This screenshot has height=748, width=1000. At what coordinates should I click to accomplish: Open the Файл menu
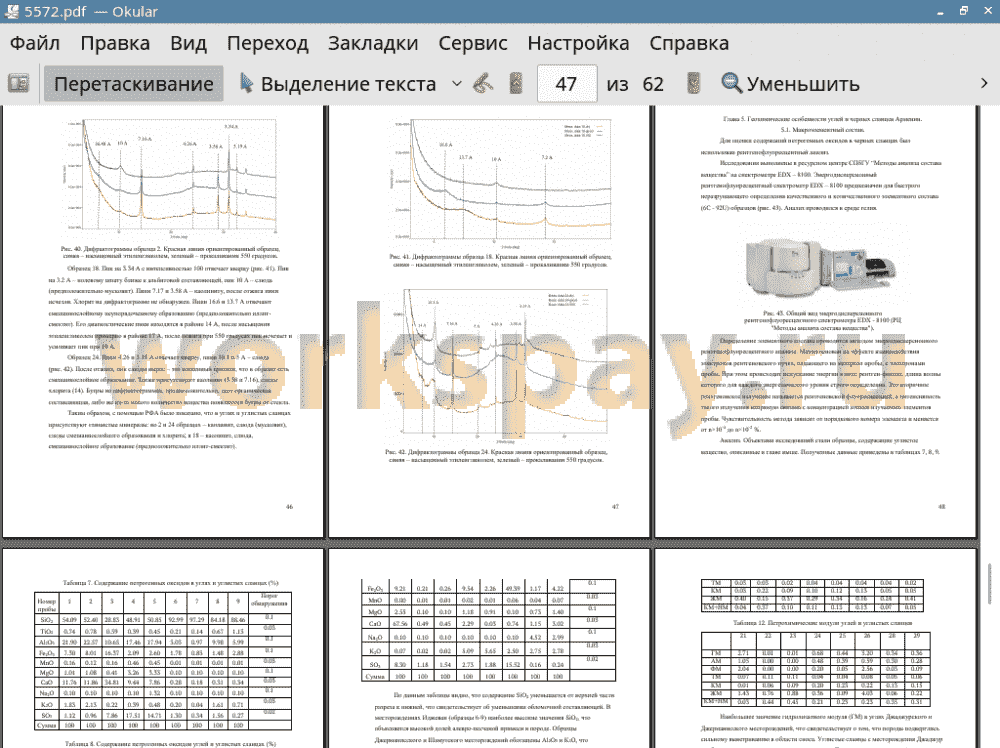[x=35, y=43]
